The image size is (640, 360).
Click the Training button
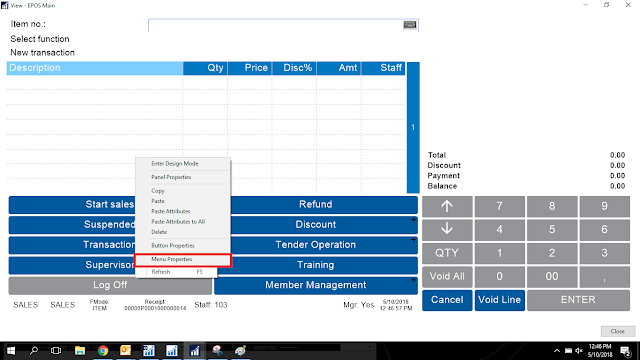coord(324,265)
